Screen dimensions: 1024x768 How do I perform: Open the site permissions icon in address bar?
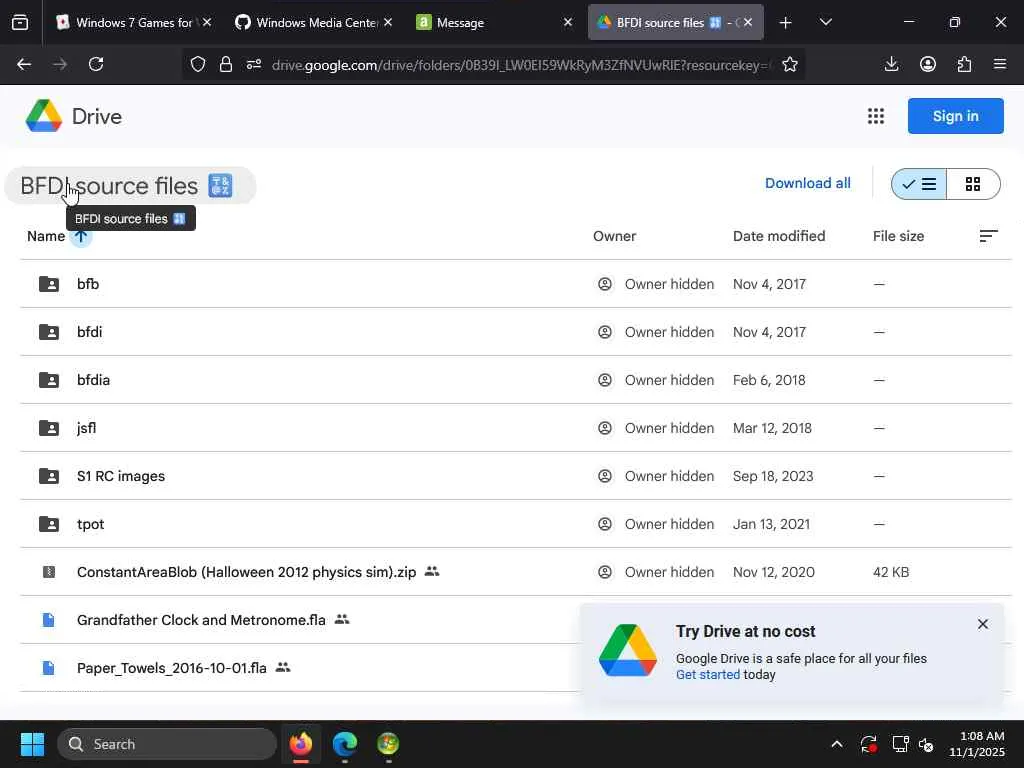coord(254,64)
